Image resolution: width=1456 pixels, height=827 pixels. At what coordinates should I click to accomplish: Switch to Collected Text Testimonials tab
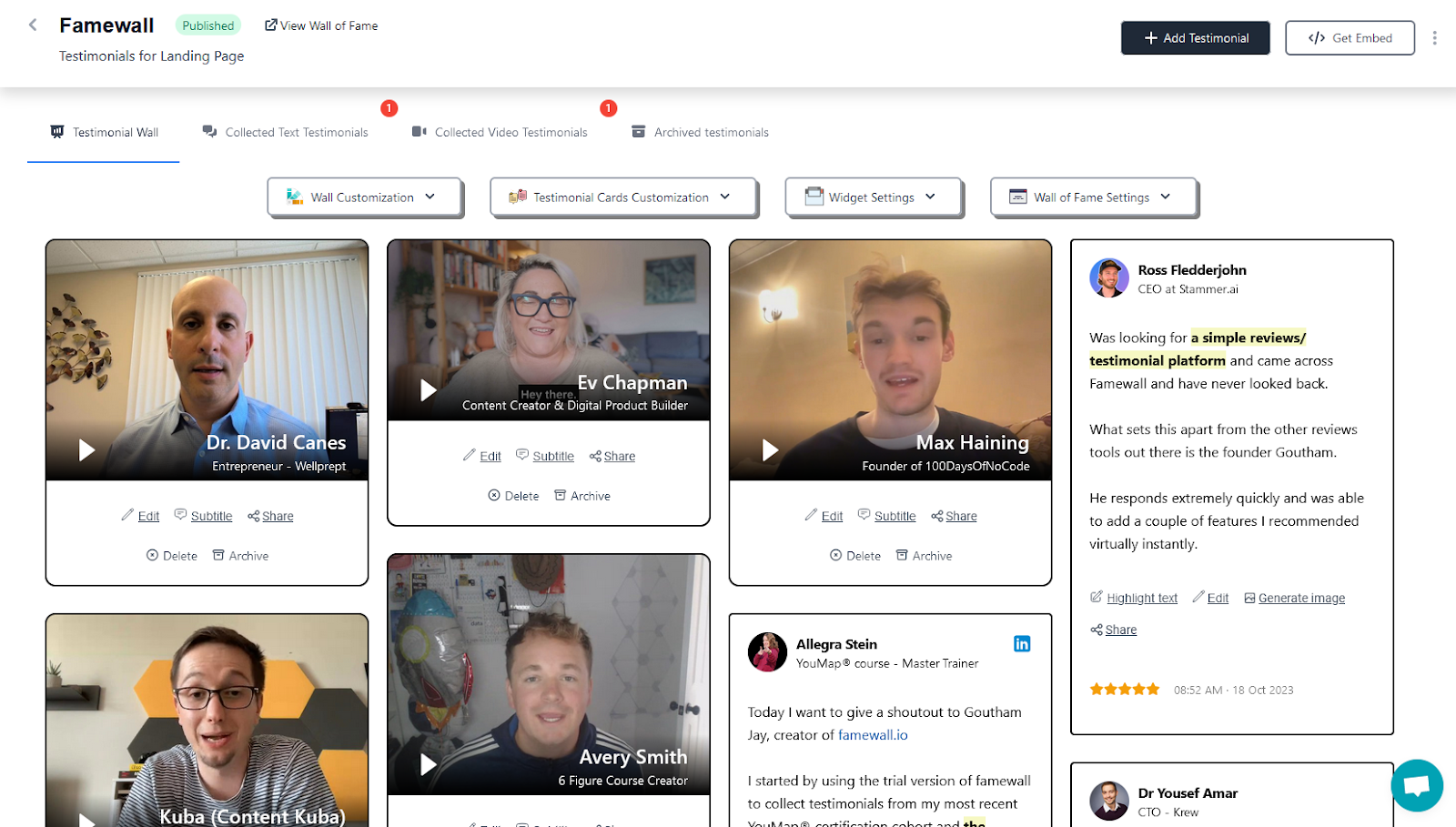point(295,132)
